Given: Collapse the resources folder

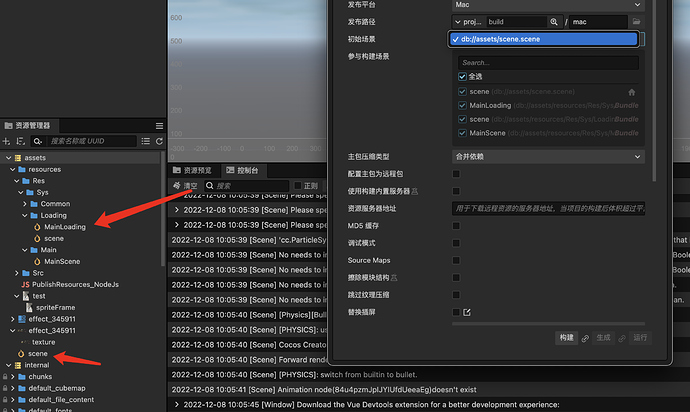Looking at the screenshot, I should [x=13, y=169].
